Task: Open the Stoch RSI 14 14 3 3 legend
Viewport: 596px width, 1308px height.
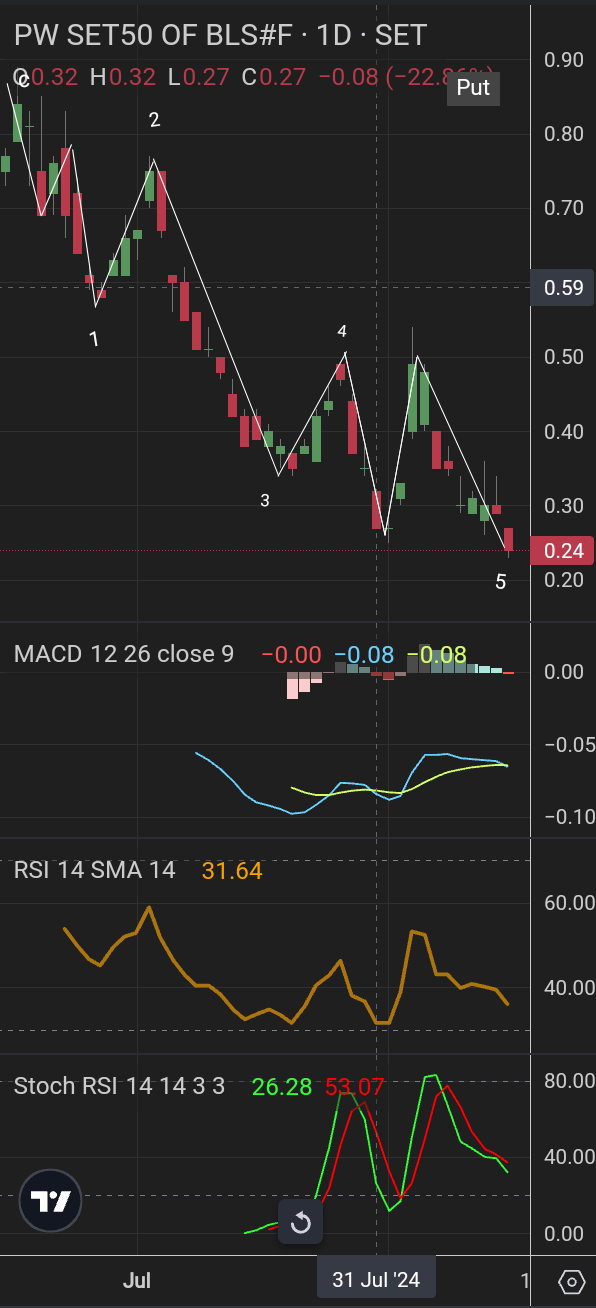Action: point(119,1086)
